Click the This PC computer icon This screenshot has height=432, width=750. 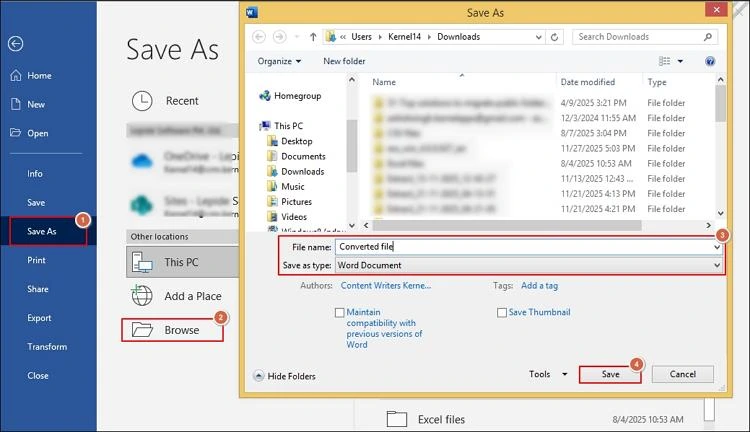pos(142,263)
